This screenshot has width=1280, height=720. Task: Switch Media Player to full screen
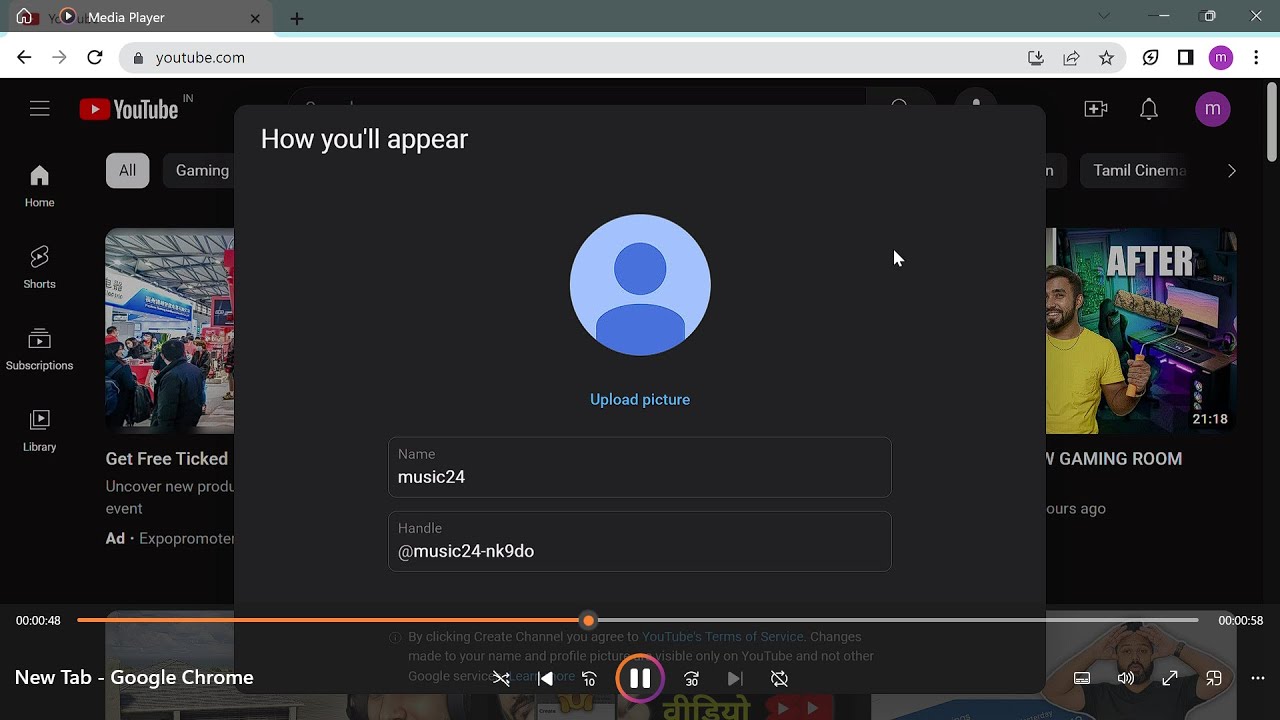[x=1170, y=678]
